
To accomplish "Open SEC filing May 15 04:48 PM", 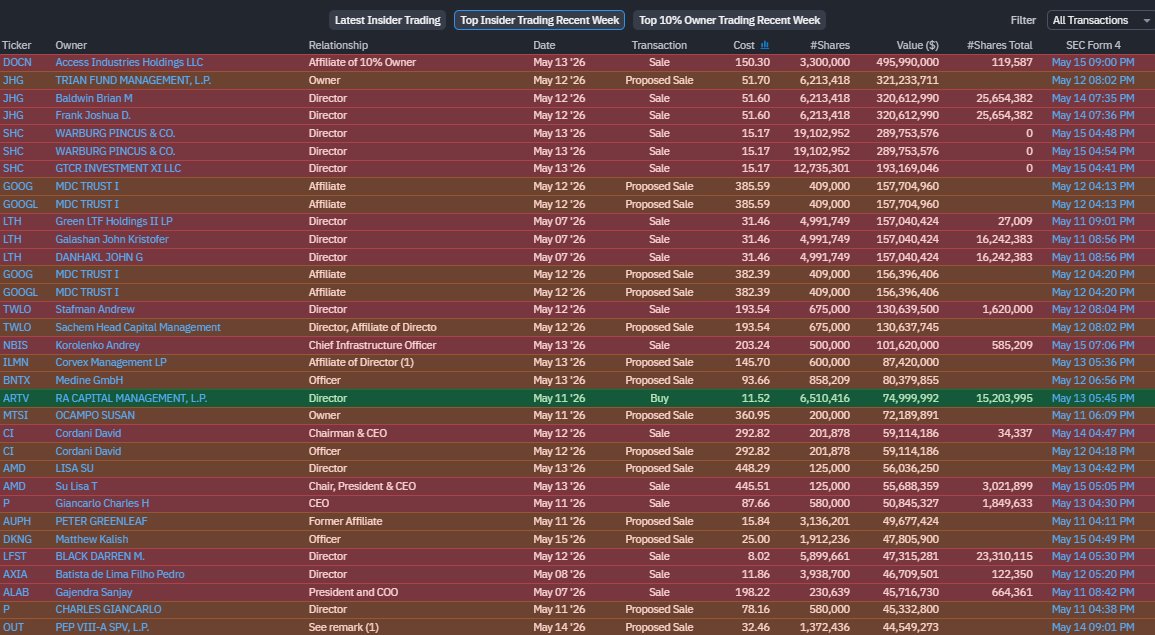I will (1093, 133).
